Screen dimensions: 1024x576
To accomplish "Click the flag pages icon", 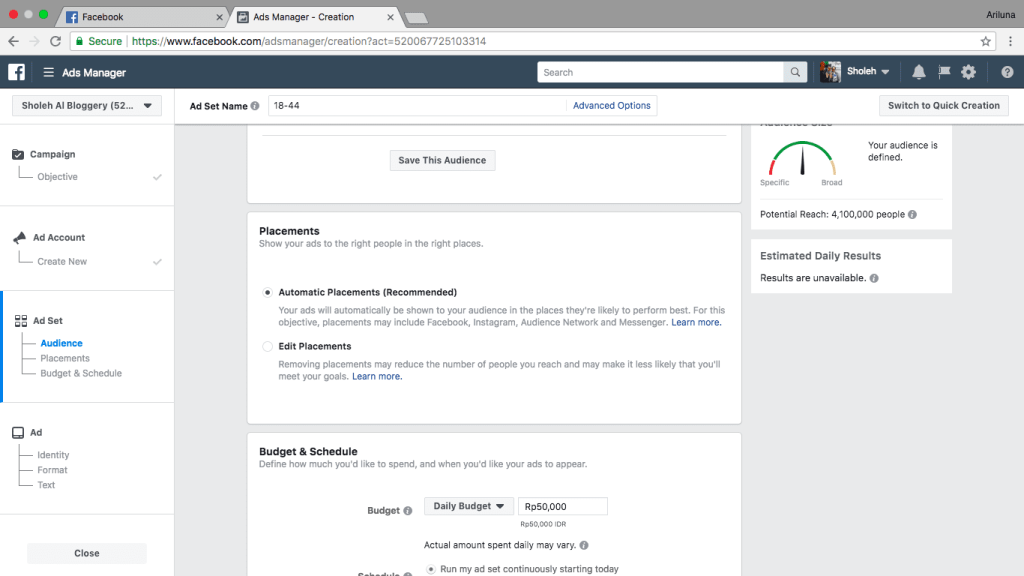I will pyautogui.click(x=944, y=72).
